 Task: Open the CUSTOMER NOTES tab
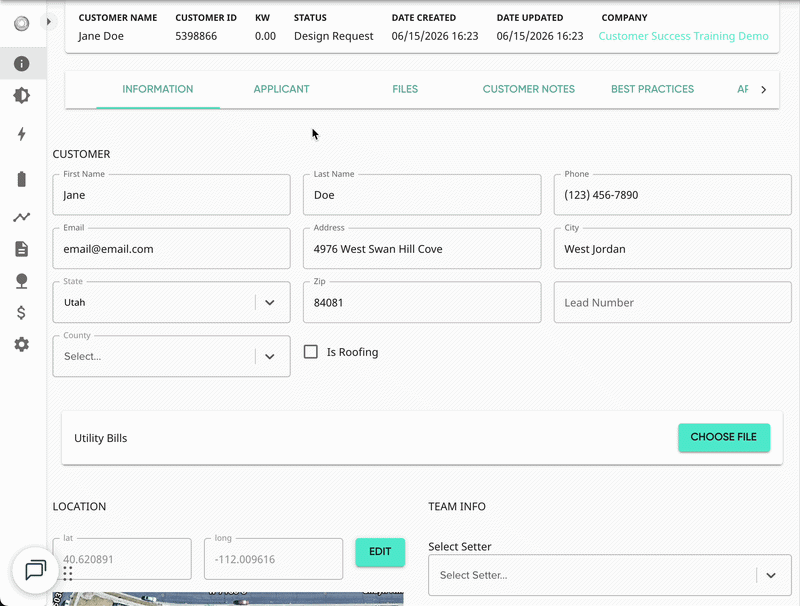(529, 89)
